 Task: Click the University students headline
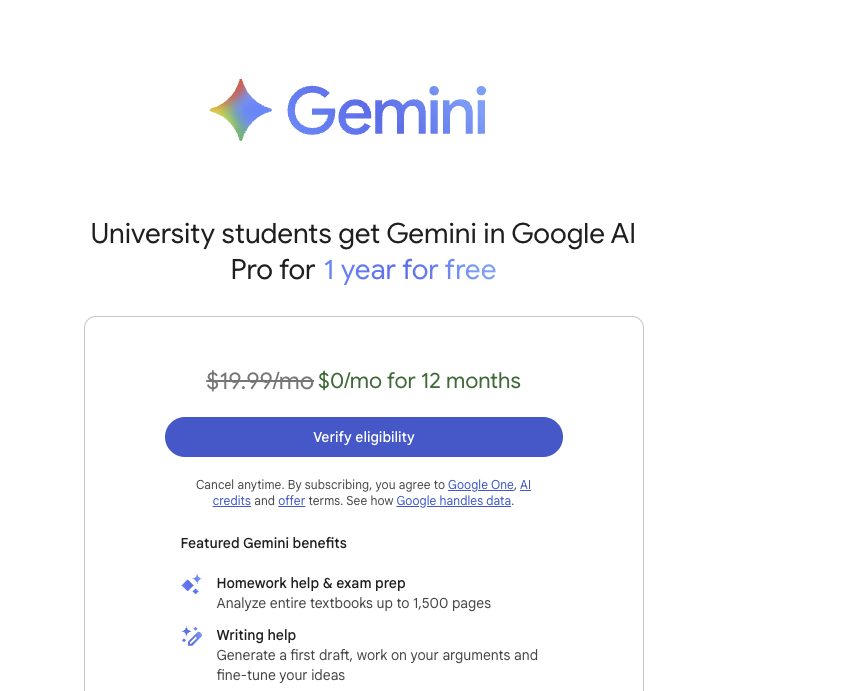(363, 251)
